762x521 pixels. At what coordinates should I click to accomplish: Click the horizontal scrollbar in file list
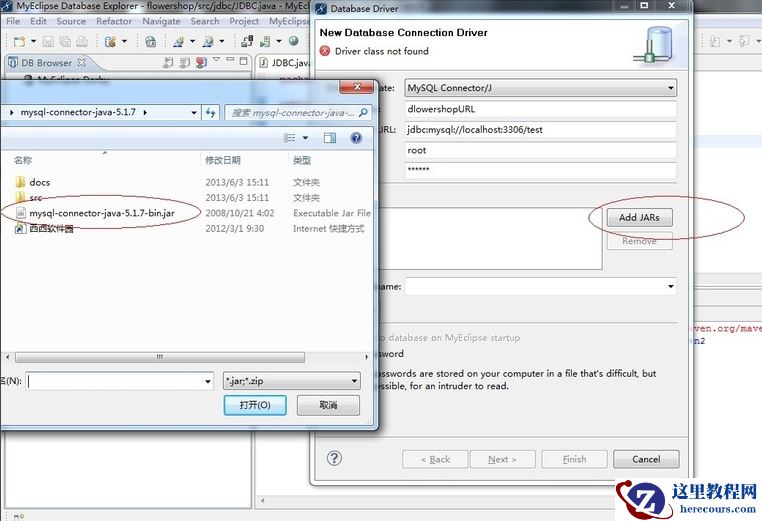[x=159, y=357]
